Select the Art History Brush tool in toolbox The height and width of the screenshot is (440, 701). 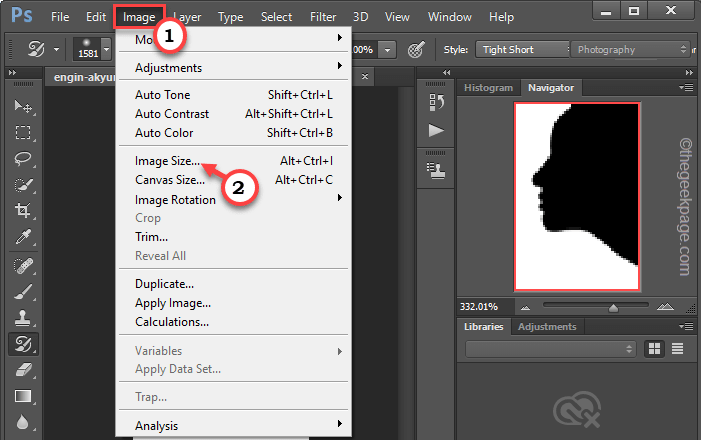[23, 344]
